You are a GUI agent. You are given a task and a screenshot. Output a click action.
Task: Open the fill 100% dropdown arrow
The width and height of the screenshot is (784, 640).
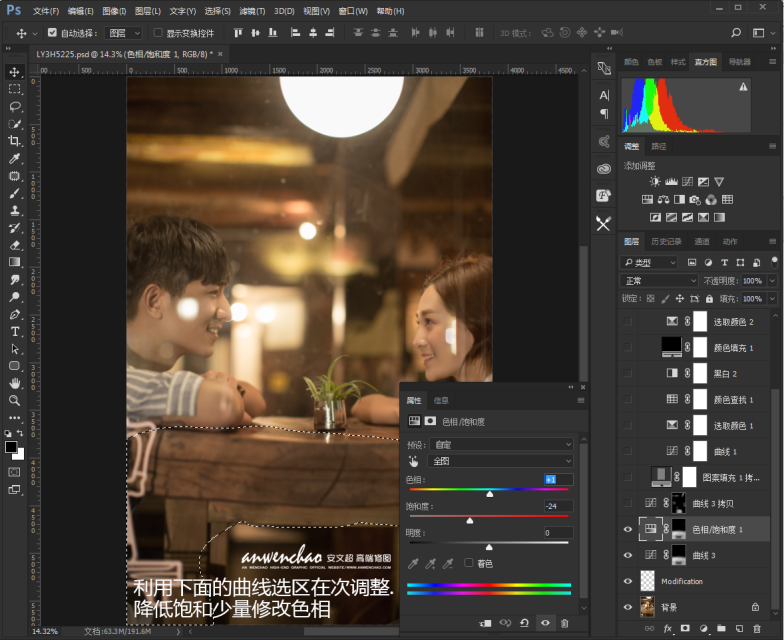click(772, 299)
